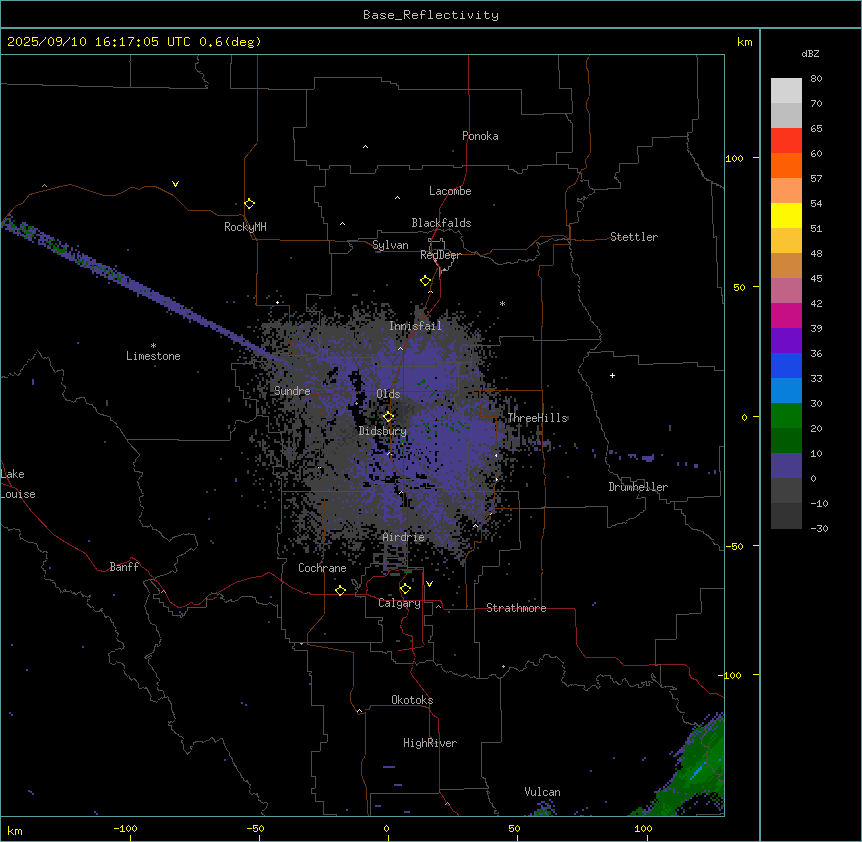
Task: Click the Base_Reflectivity title
Action: coord(431,15)
